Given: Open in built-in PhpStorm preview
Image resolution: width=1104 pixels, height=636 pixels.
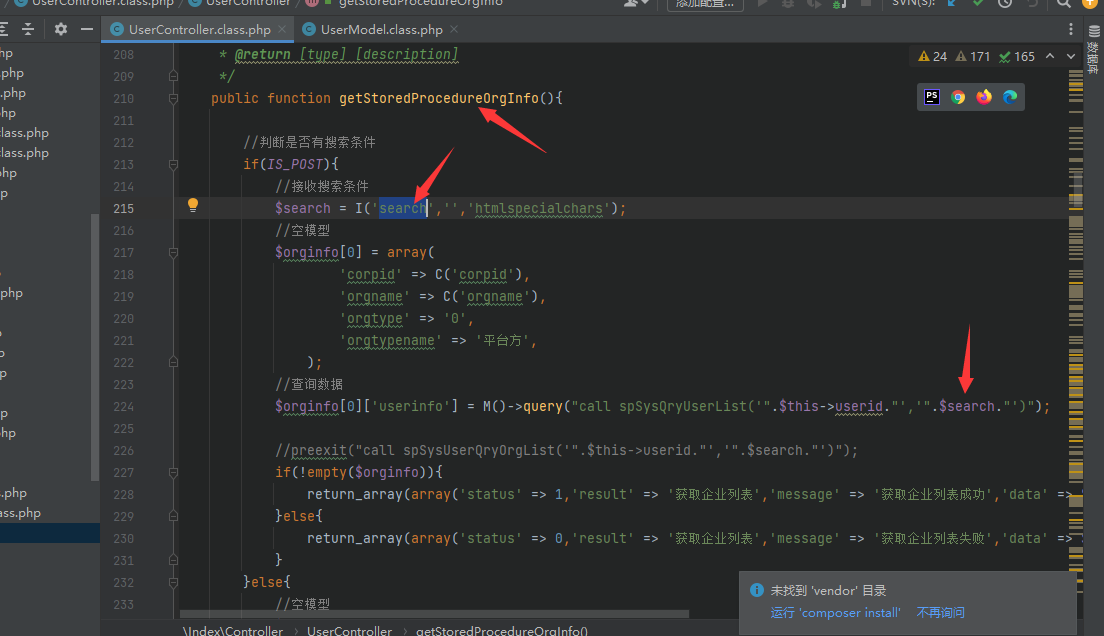Looking at the screenshot, I should [x=932, y=96].
